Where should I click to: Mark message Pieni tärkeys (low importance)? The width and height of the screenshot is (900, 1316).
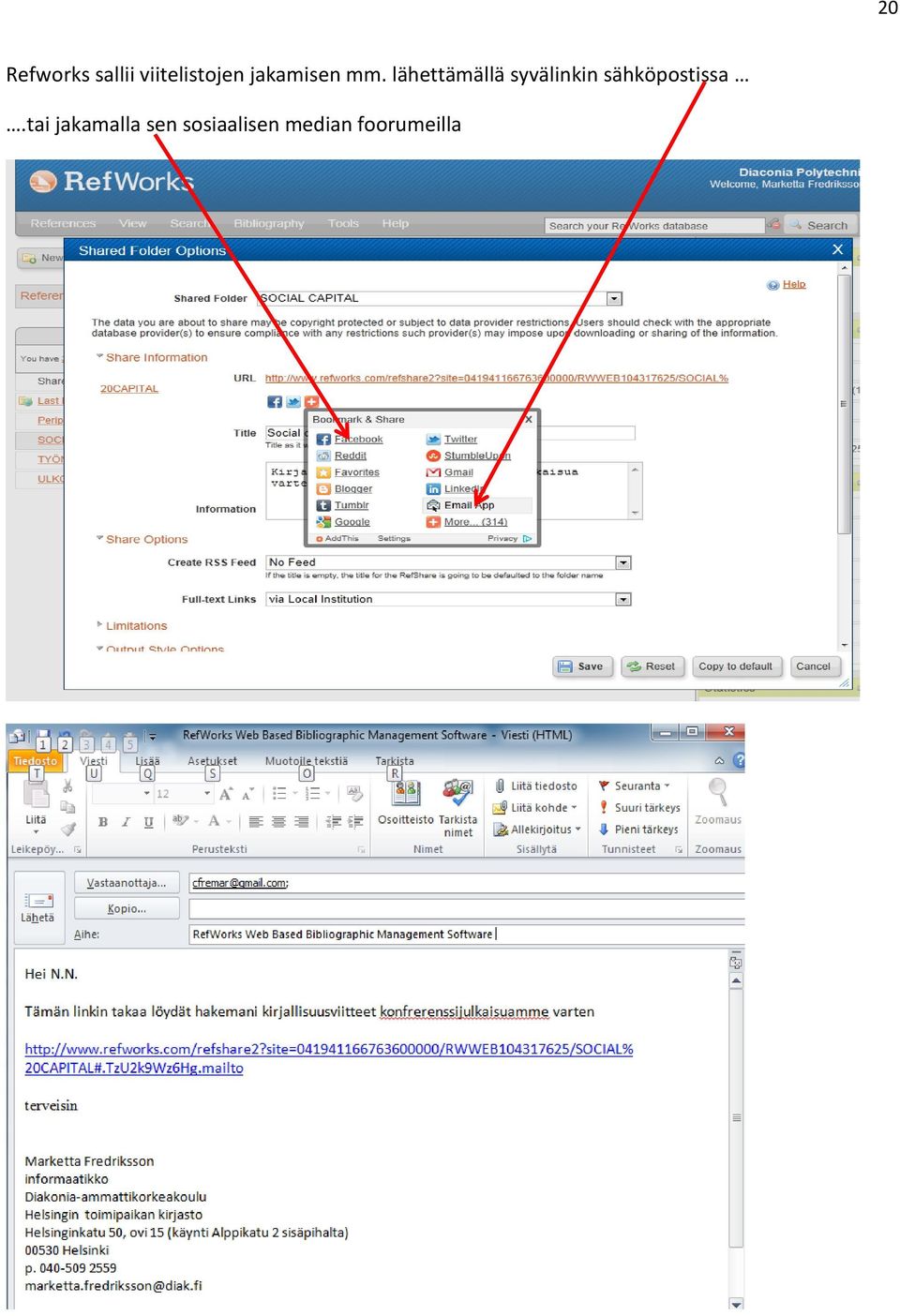tap(638, 830)
